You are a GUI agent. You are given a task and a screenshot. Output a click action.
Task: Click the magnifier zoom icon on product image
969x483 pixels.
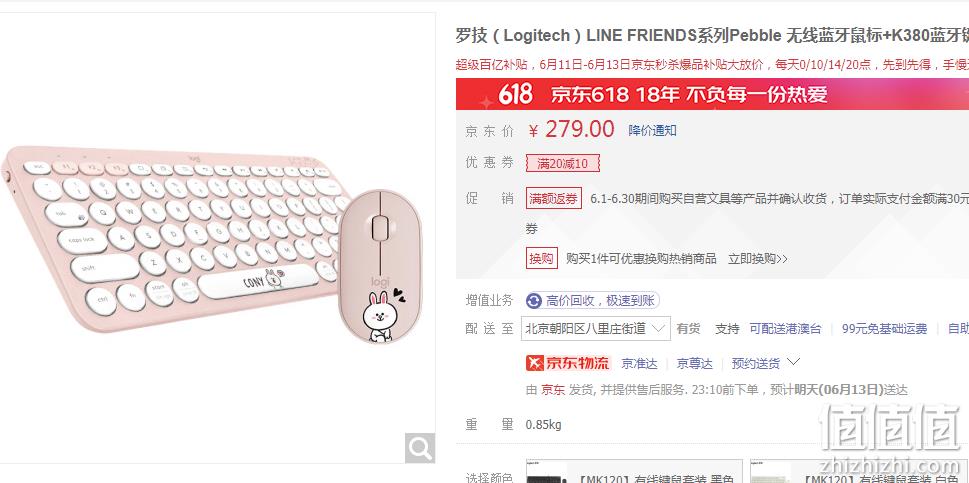click(x=420, y=448)
